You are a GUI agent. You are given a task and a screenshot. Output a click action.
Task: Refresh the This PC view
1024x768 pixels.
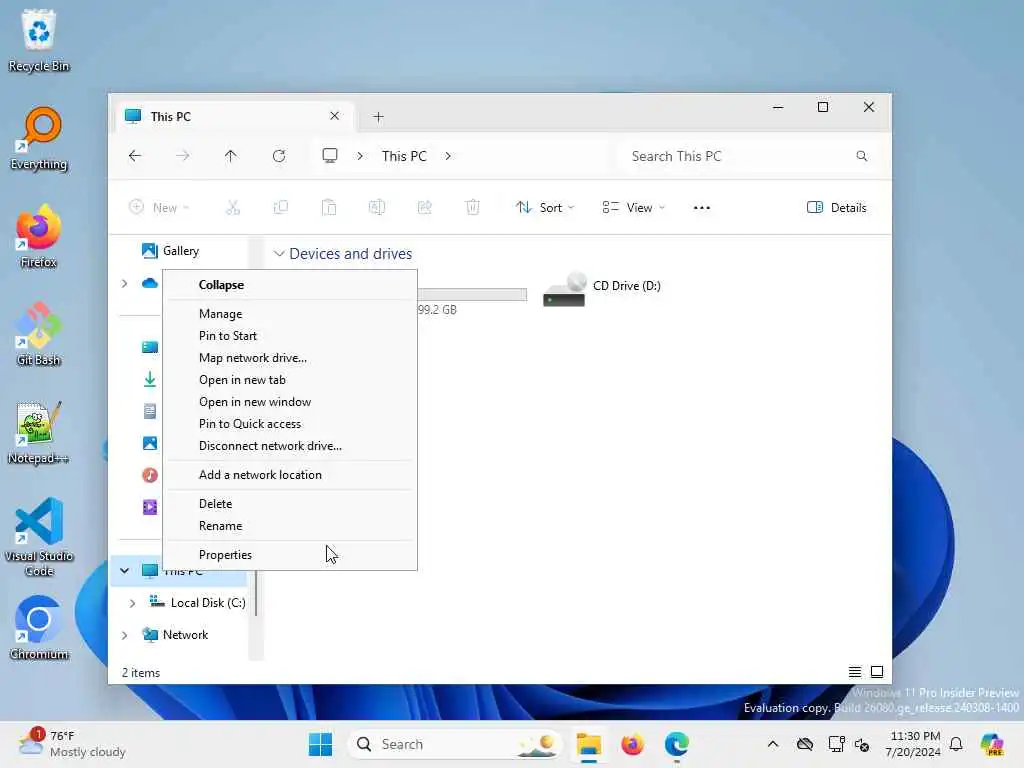(279, 156)
